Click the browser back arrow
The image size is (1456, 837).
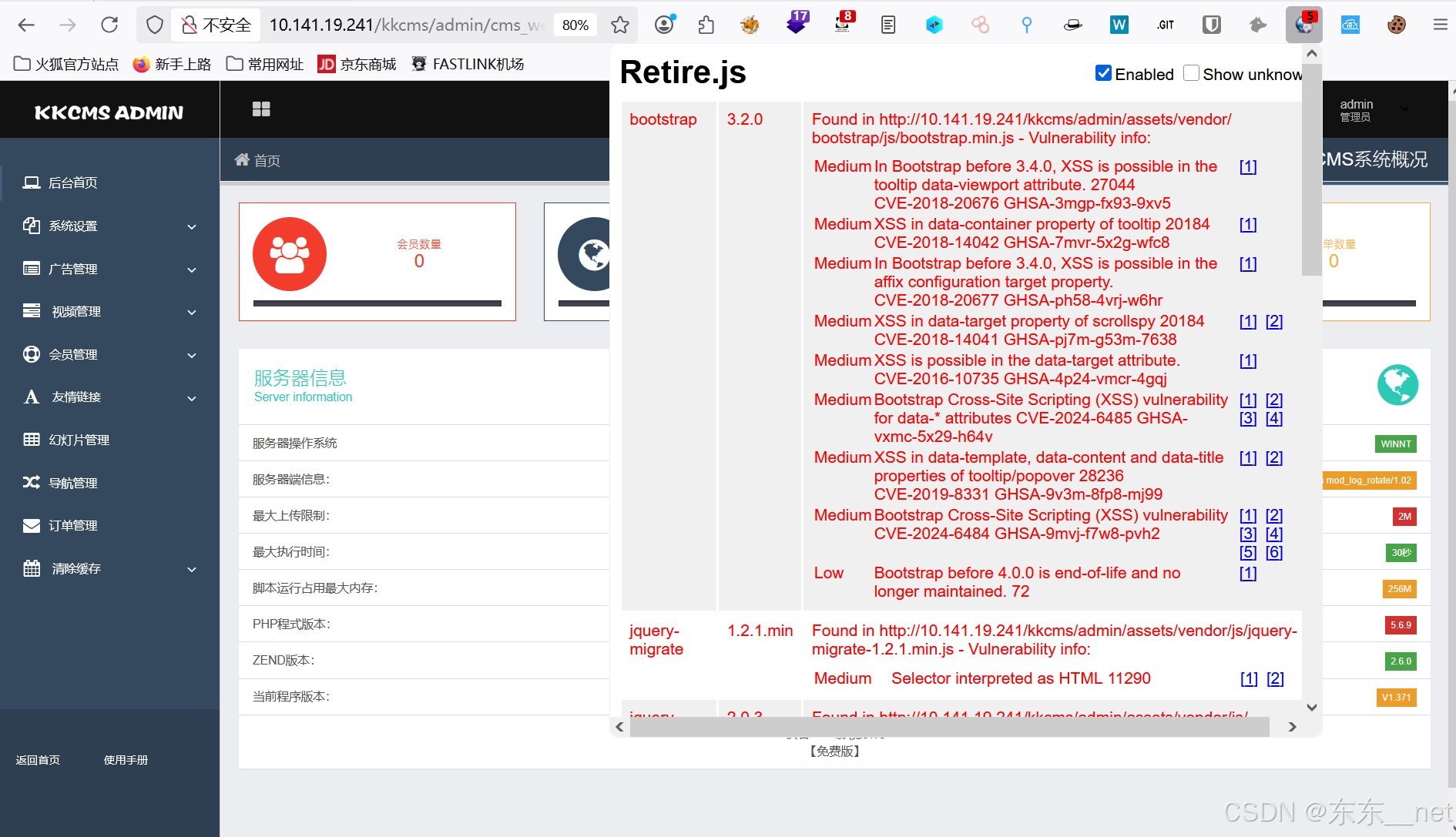coord(26,25)
